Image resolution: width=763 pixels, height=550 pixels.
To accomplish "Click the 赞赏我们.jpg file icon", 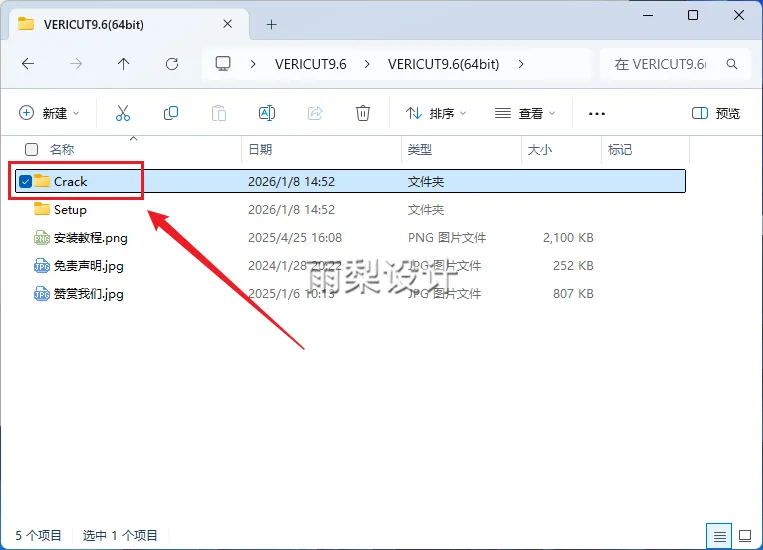I will [x=42, y=294].
